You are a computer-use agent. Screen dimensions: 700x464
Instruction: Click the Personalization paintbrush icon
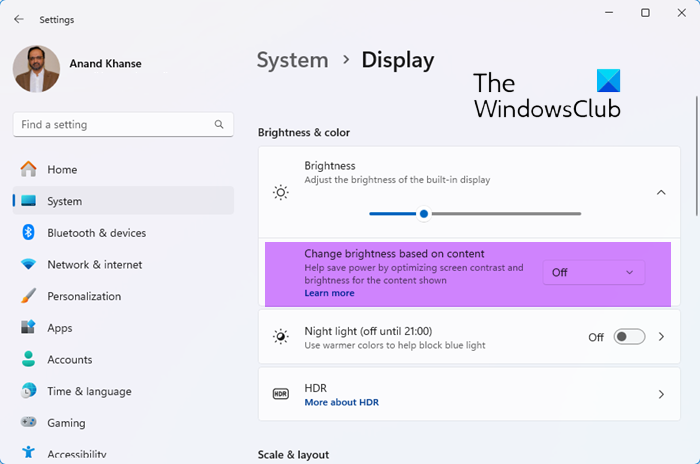point(28,296)
